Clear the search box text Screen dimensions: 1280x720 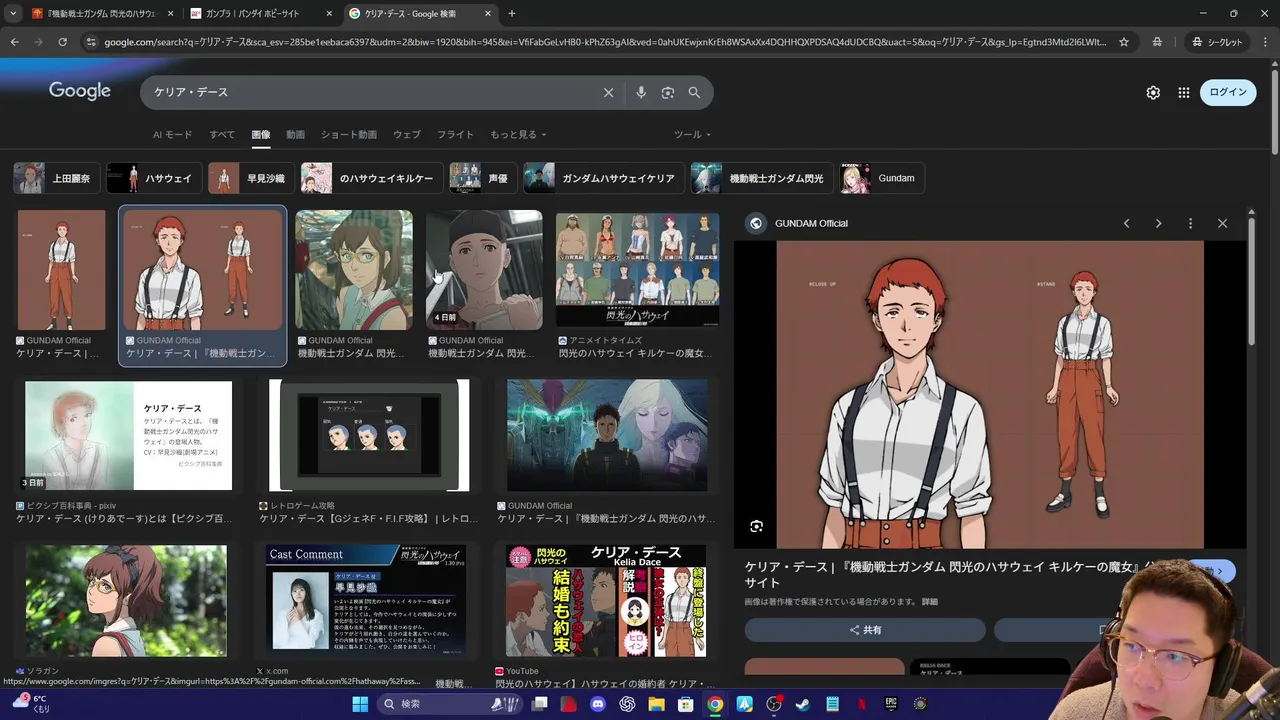tap(608, 92)
